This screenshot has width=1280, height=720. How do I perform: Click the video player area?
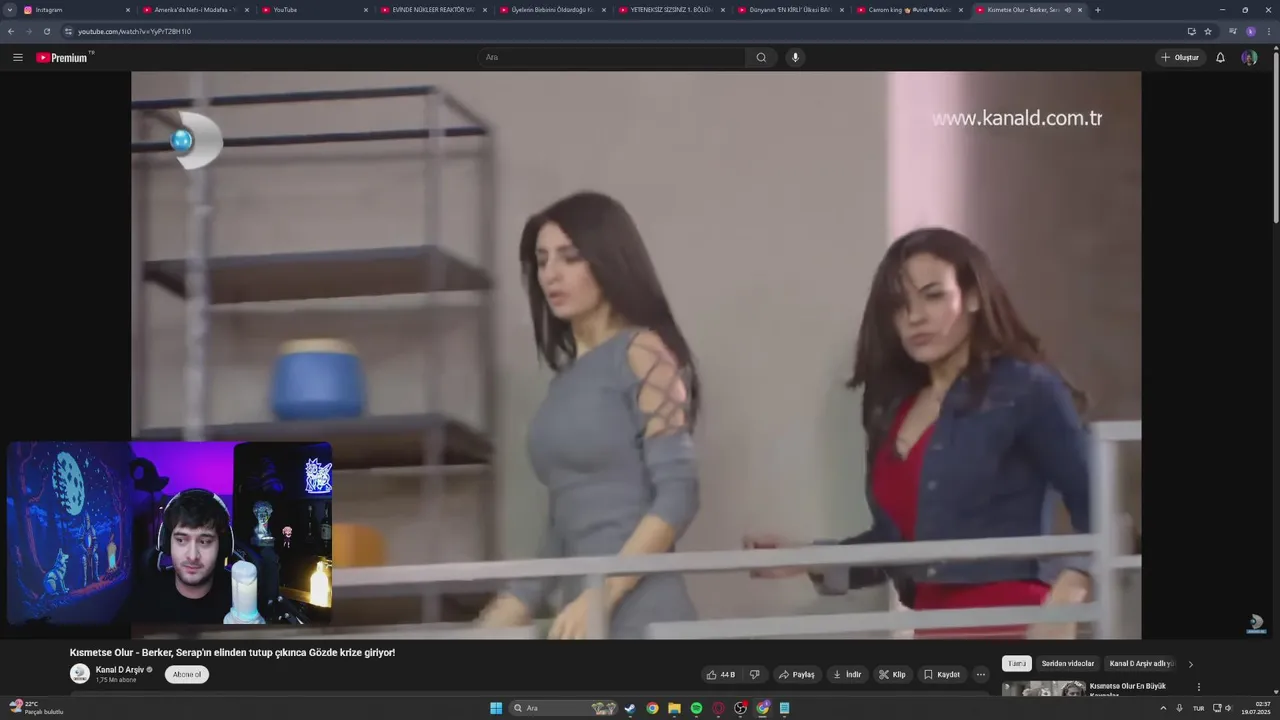[636, 355]
